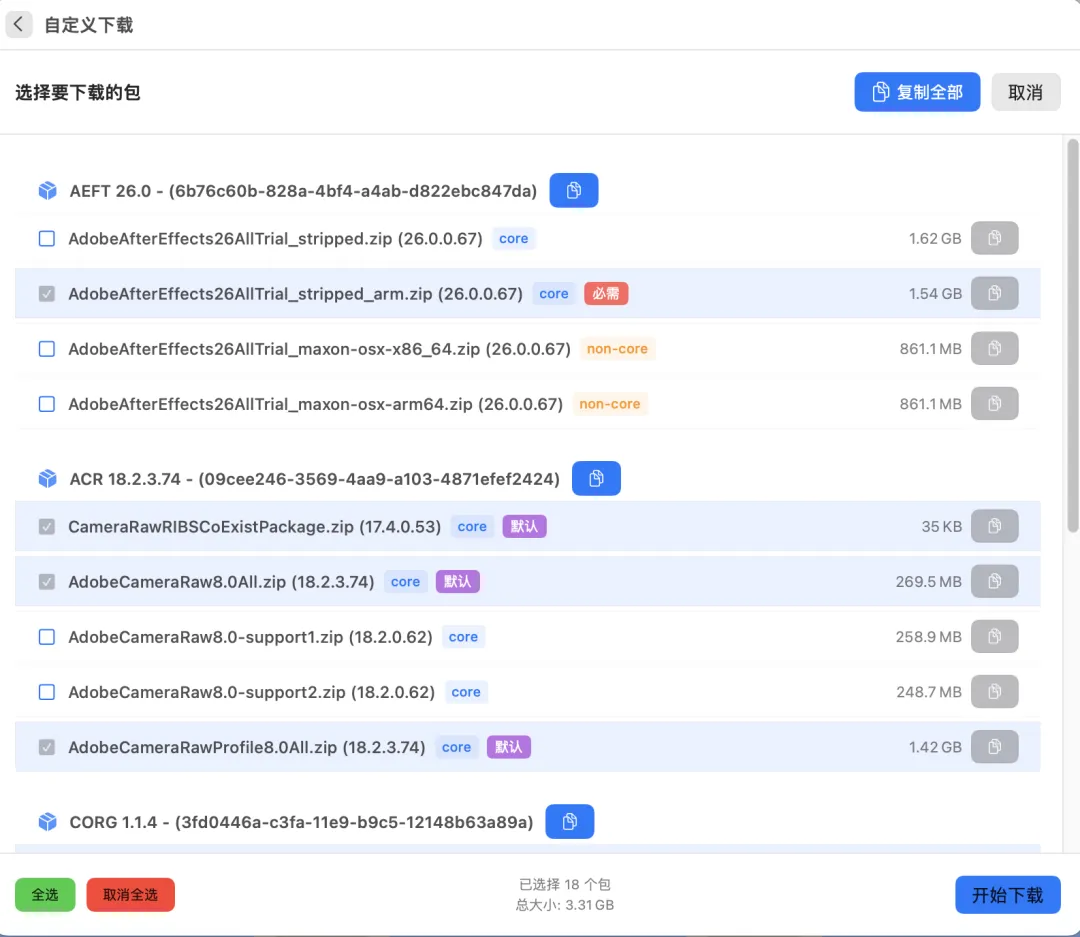Click the 248.7 MB size value
The height and width of the screenshot is (937, 1080).
click(928, 692)
